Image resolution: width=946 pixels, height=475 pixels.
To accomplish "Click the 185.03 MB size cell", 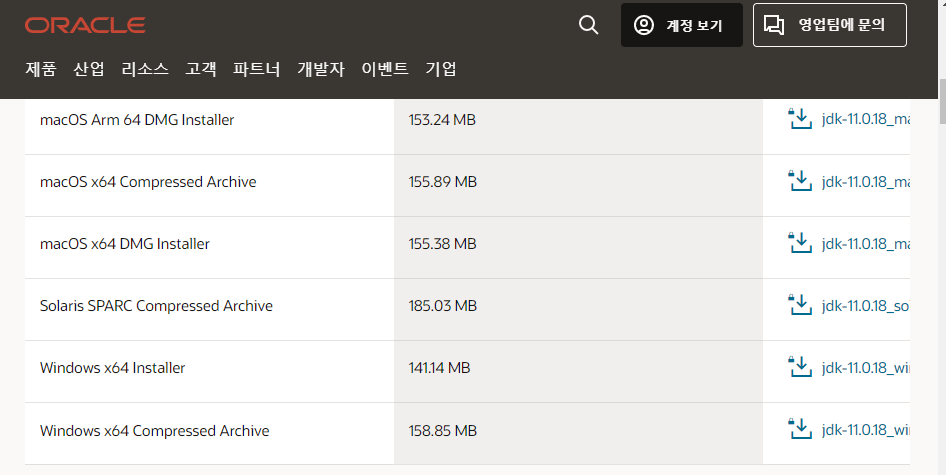I will pyautogui.click(x=578, y=310).
